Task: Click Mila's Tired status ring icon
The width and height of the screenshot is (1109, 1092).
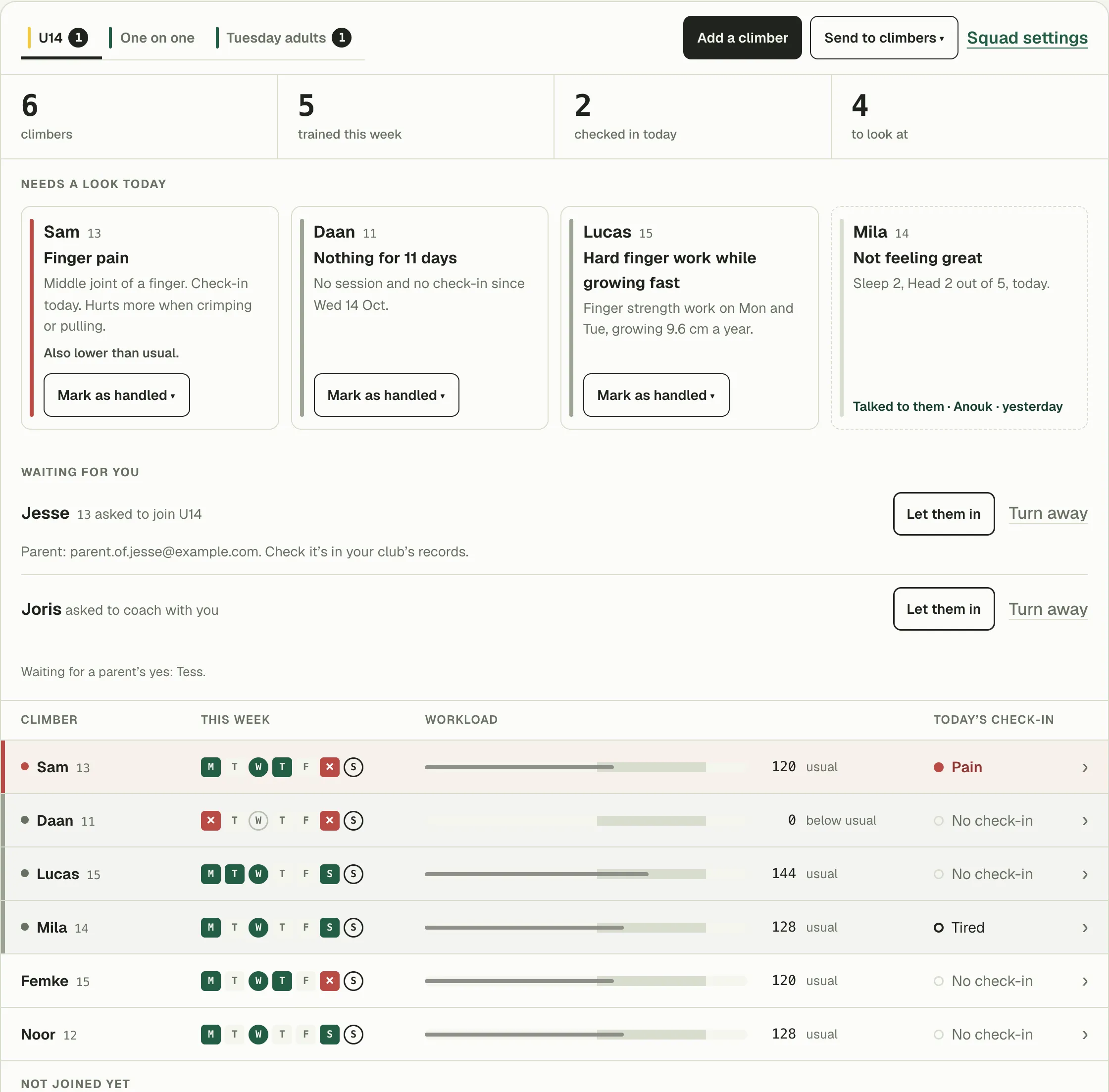Action: coord(939,927)
